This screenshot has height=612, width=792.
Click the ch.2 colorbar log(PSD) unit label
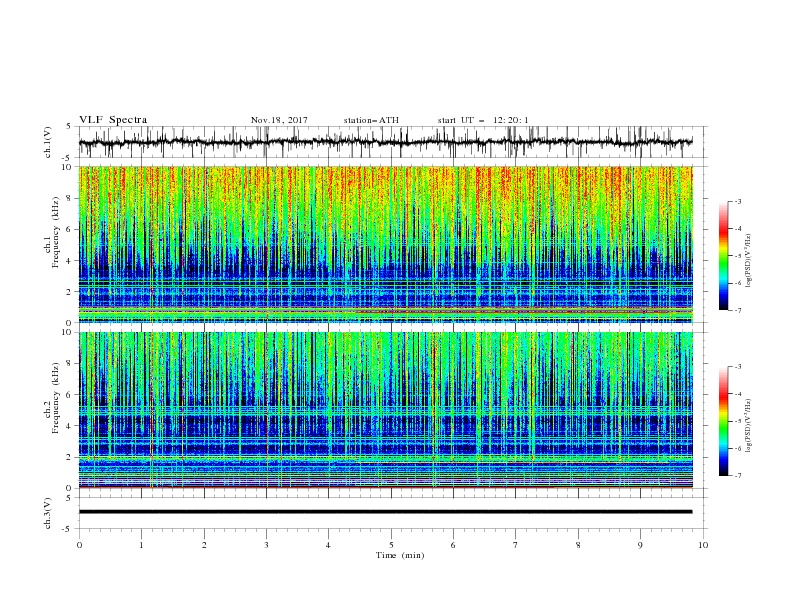(749, 426)
